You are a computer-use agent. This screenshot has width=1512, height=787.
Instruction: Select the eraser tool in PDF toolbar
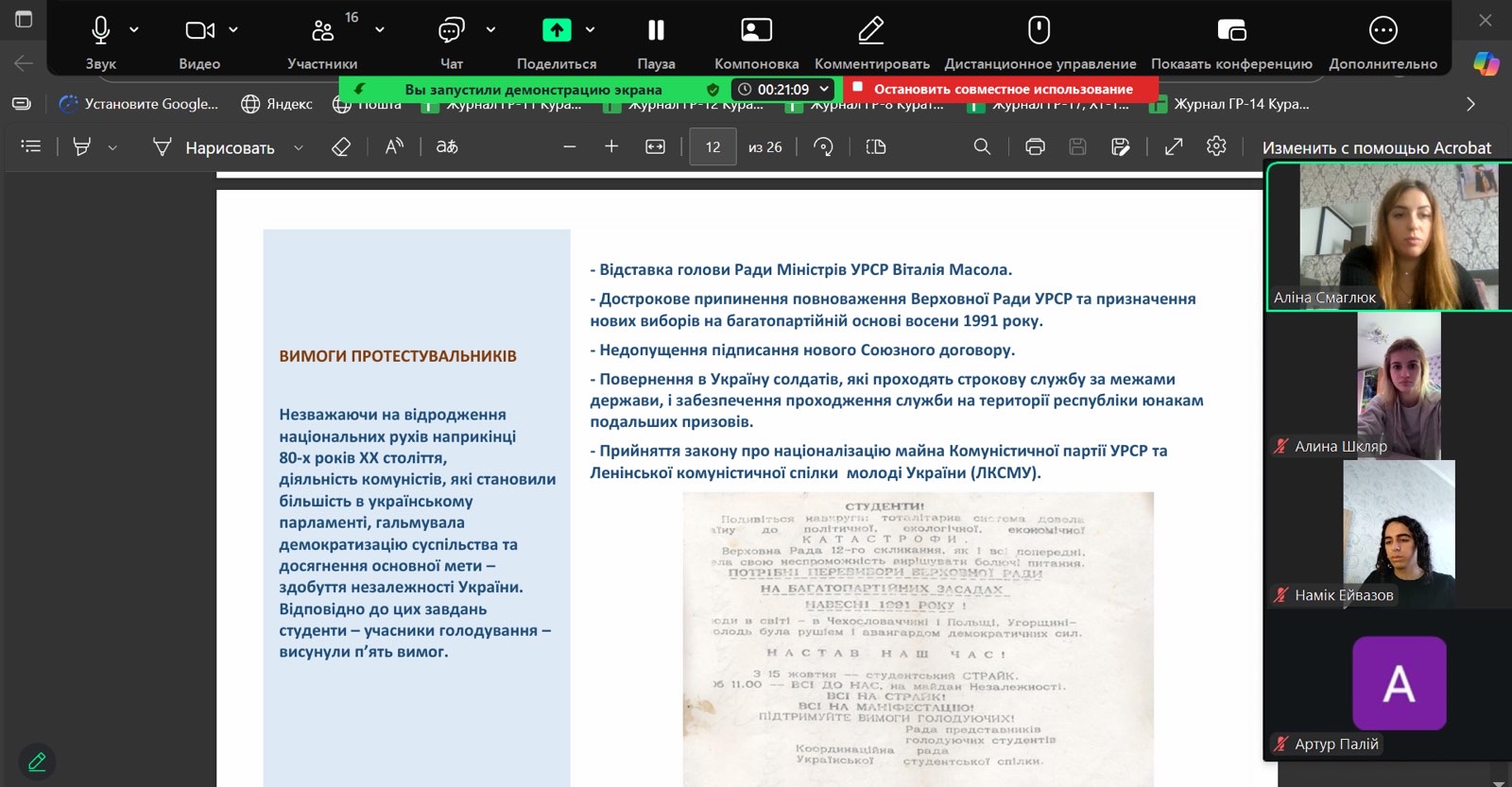point(341,146)
